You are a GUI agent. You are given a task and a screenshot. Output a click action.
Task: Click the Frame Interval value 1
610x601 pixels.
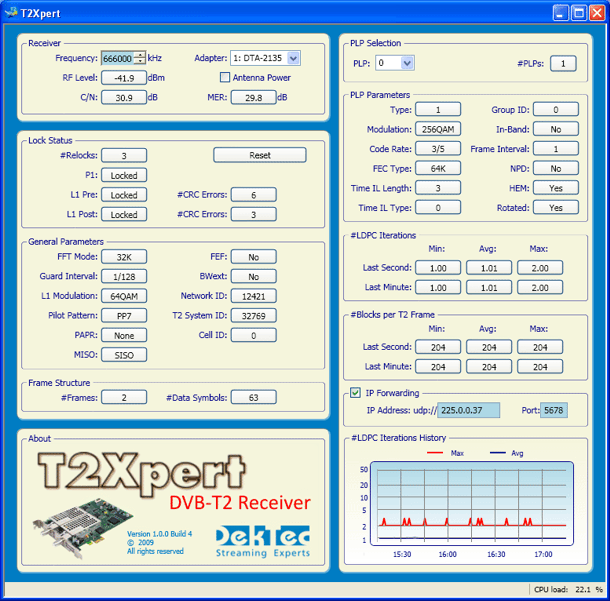[x=556, y=149]
